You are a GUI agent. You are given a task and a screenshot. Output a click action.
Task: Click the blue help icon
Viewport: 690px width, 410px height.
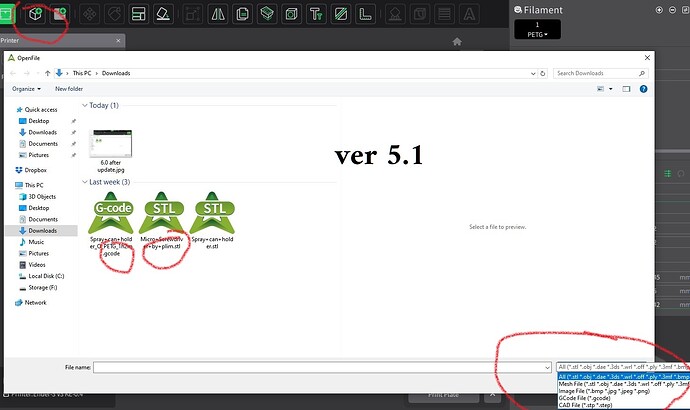click(x=643, y=89)
